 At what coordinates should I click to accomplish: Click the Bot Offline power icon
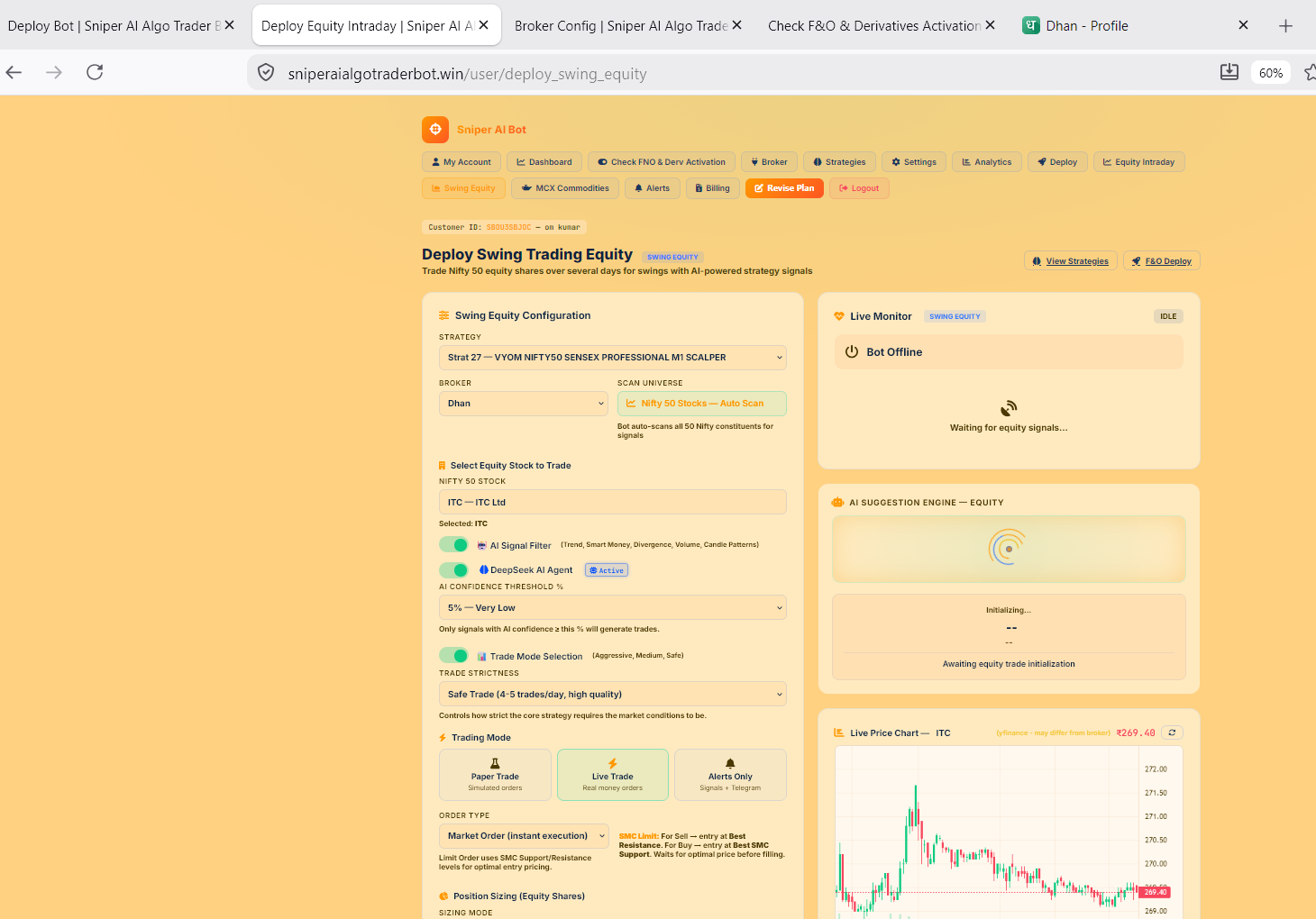tap(852, 352)
